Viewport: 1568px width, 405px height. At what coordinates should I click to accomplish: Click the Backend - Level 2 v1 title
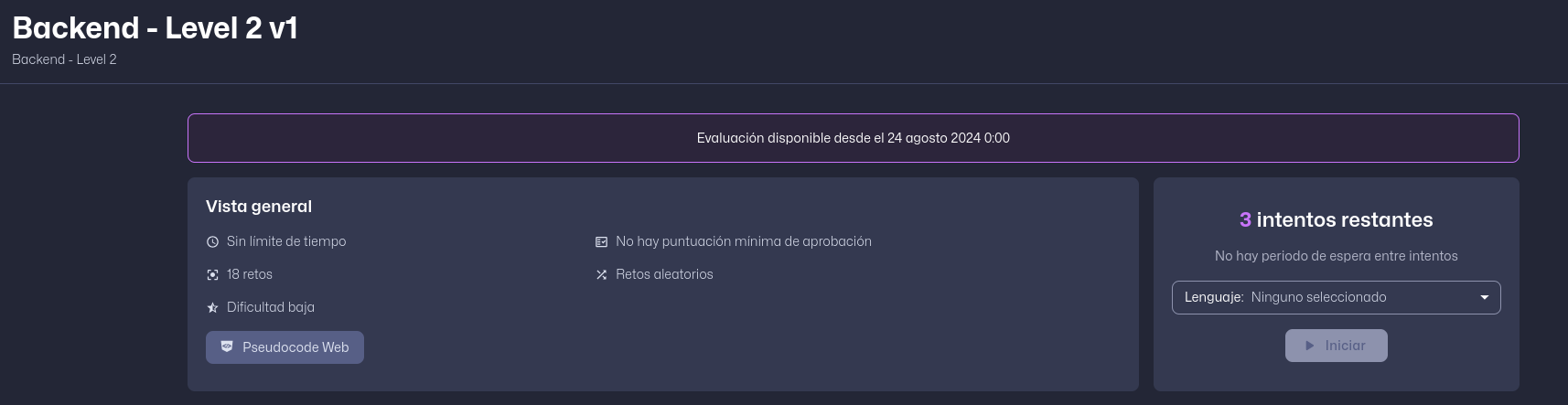pyautogui.click(x=155, y=27)
